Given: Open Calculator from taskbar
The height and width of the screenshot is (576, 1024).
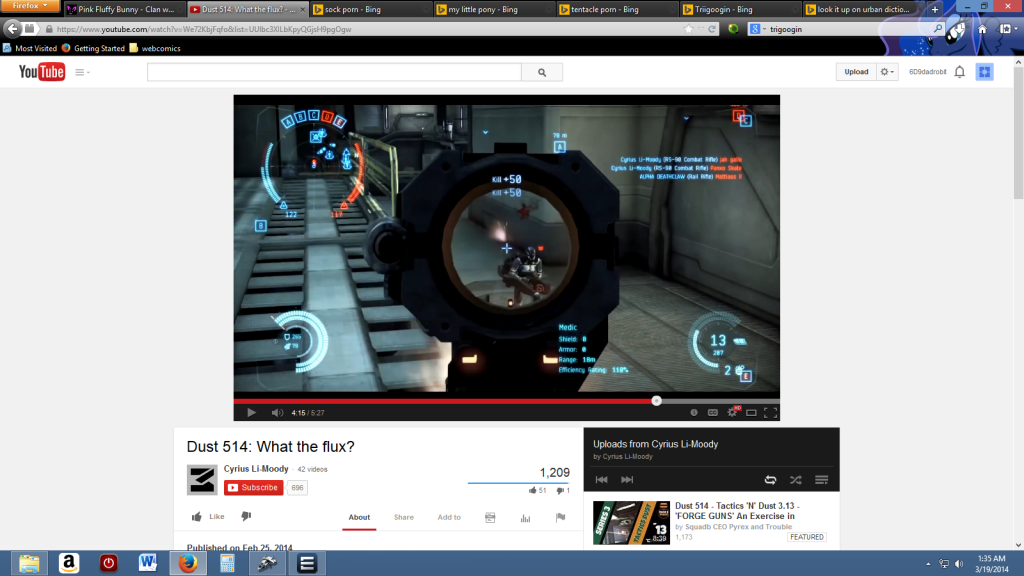Looking at the screenshot, I should pyautogui.click(x=227, y=563).
